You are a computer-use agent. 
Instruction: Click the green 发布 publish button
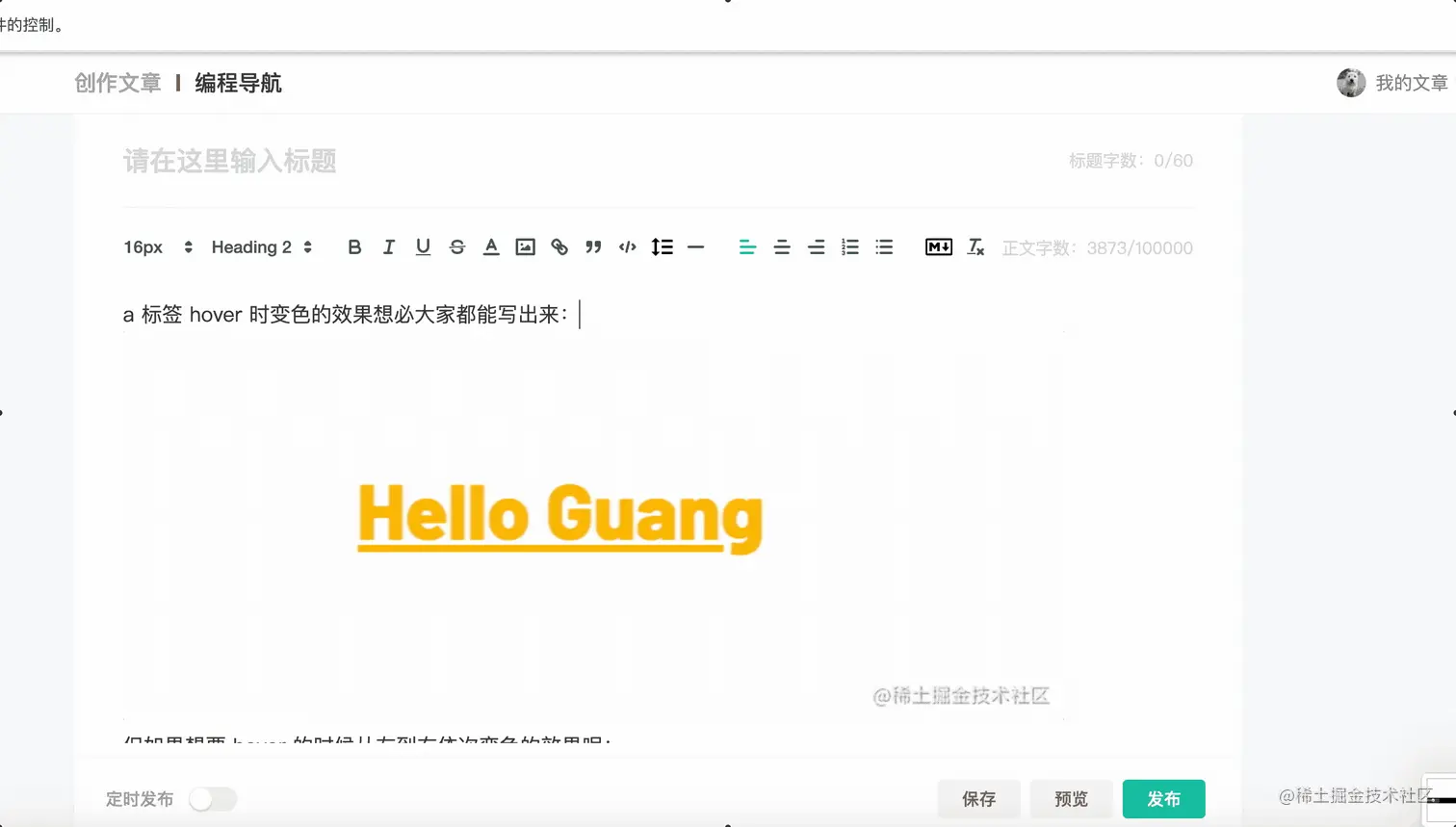1163,799
